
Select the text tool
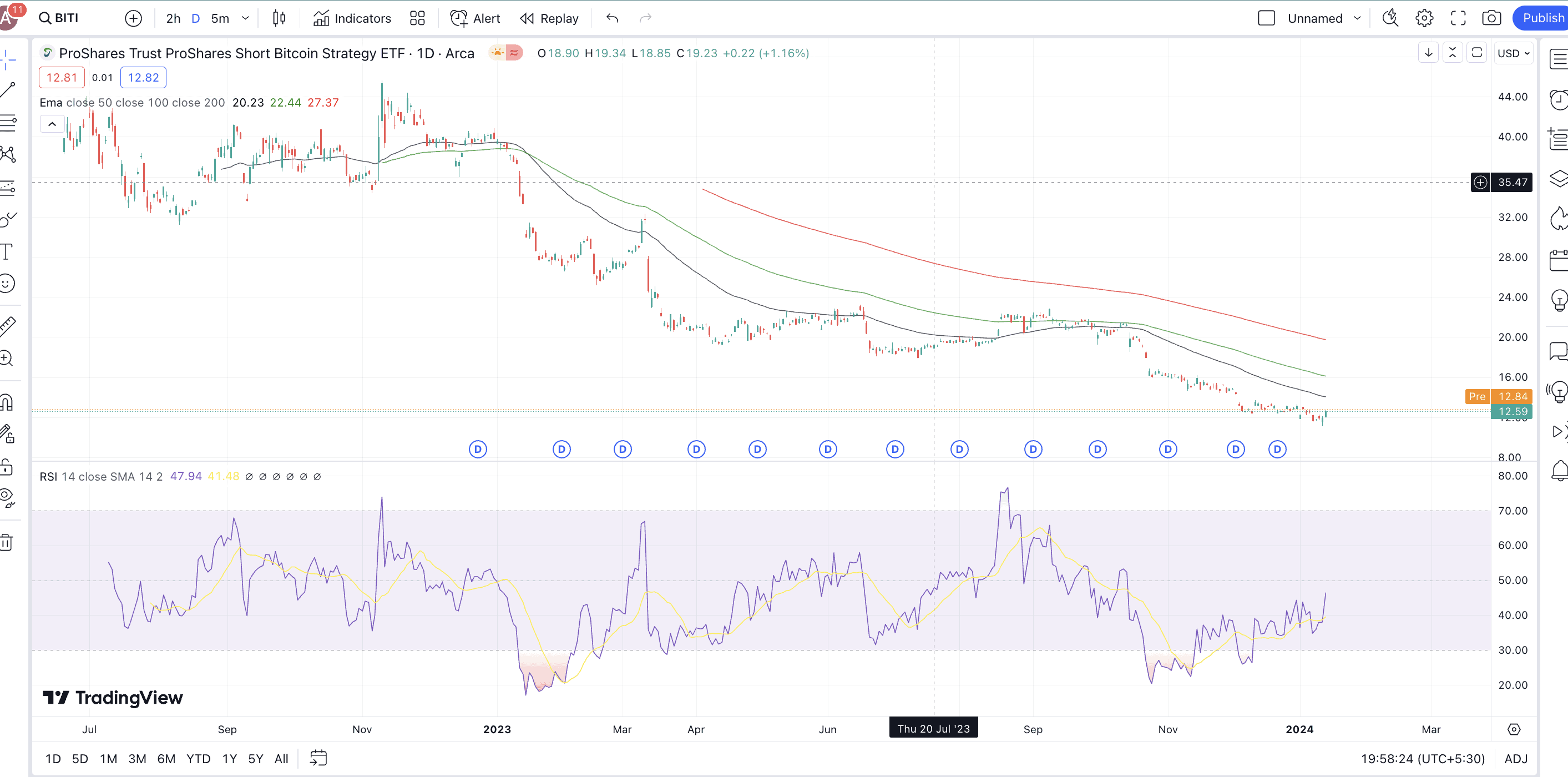tap(7, 251)
